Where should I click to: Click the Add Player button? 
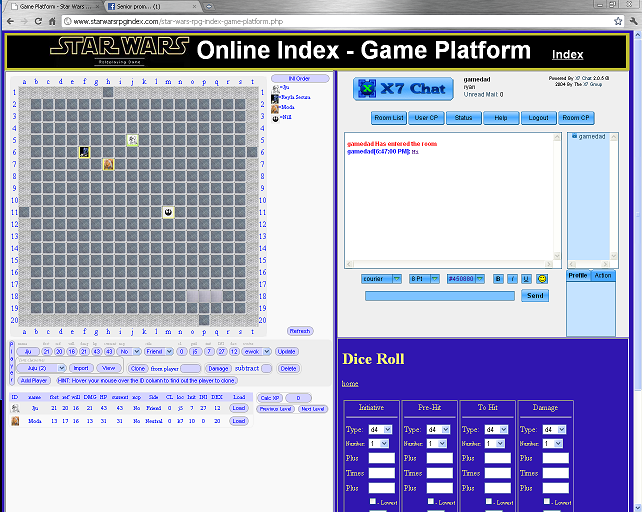click(x=34, y=381)
